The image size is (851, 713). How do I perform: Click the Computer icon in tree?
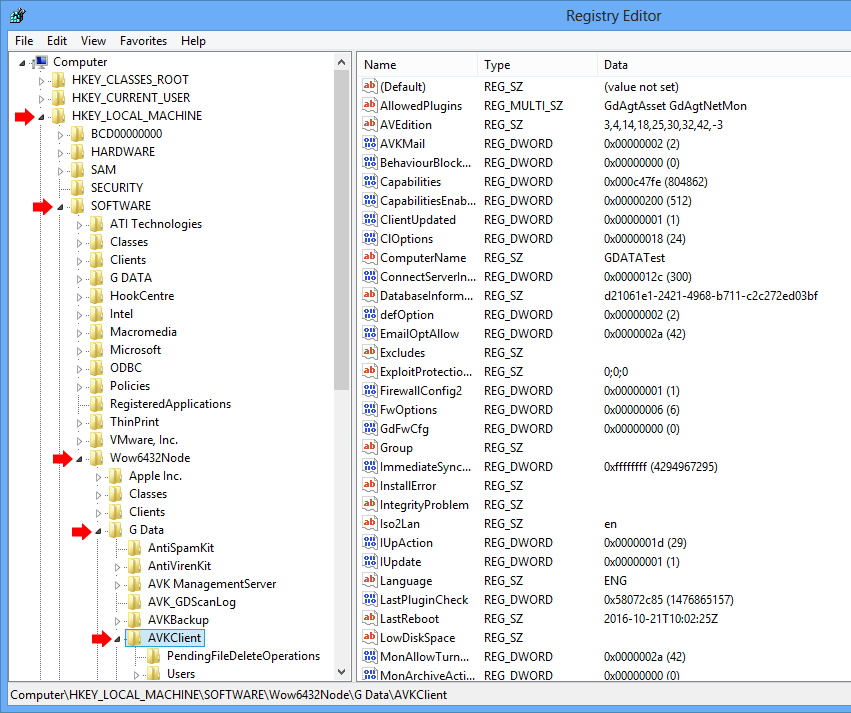click(x=41, y=62)
